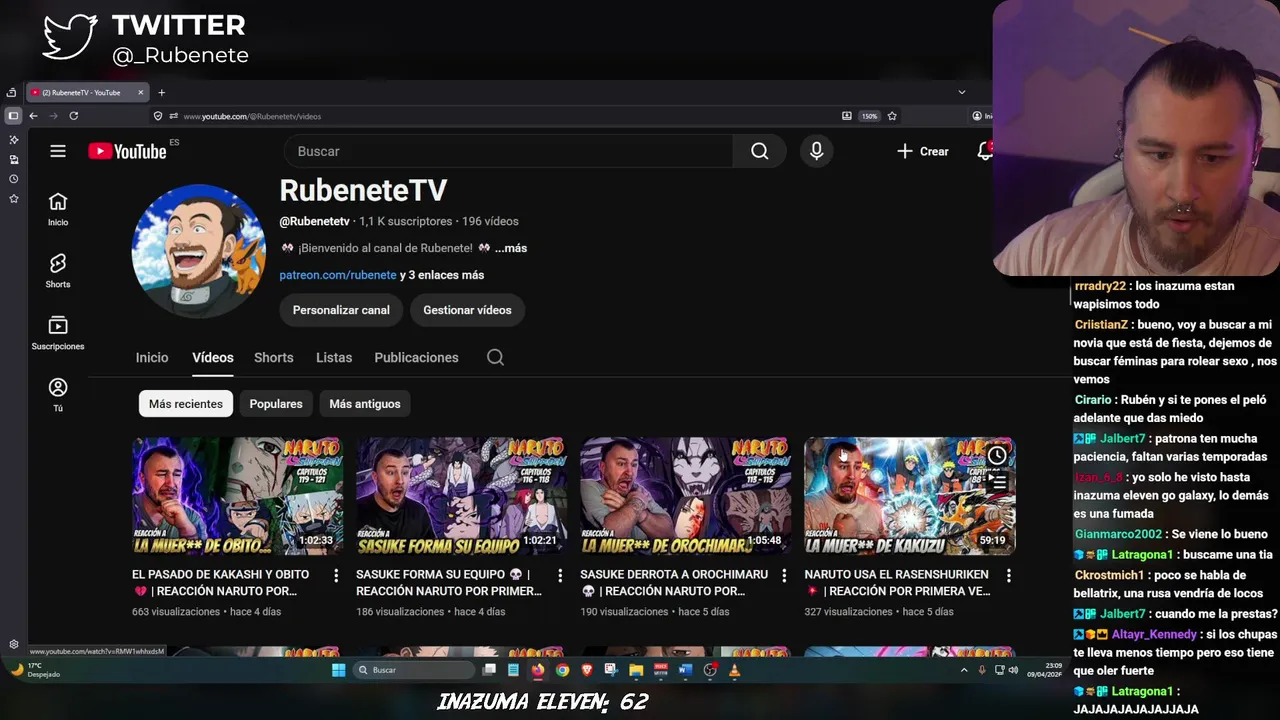The width and height of the screenshot is (1280, 720).
Task: Open the site security shield icon
Action: coord(157,116)
